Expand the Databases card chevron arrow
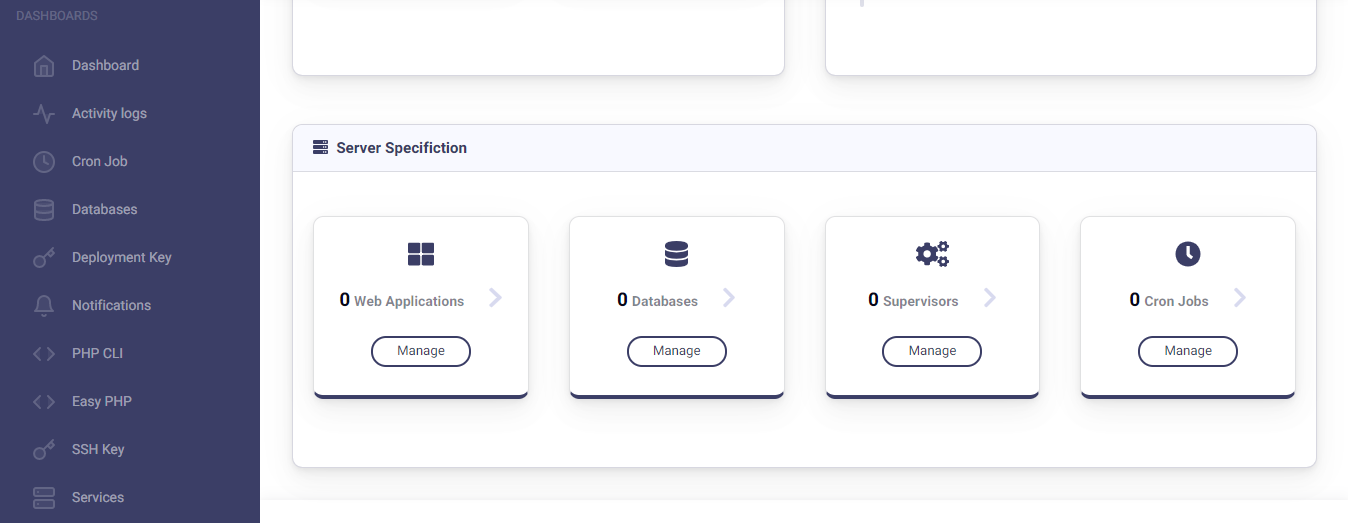Viewport: 1348px width, 523px height. (x=729, y=297)
